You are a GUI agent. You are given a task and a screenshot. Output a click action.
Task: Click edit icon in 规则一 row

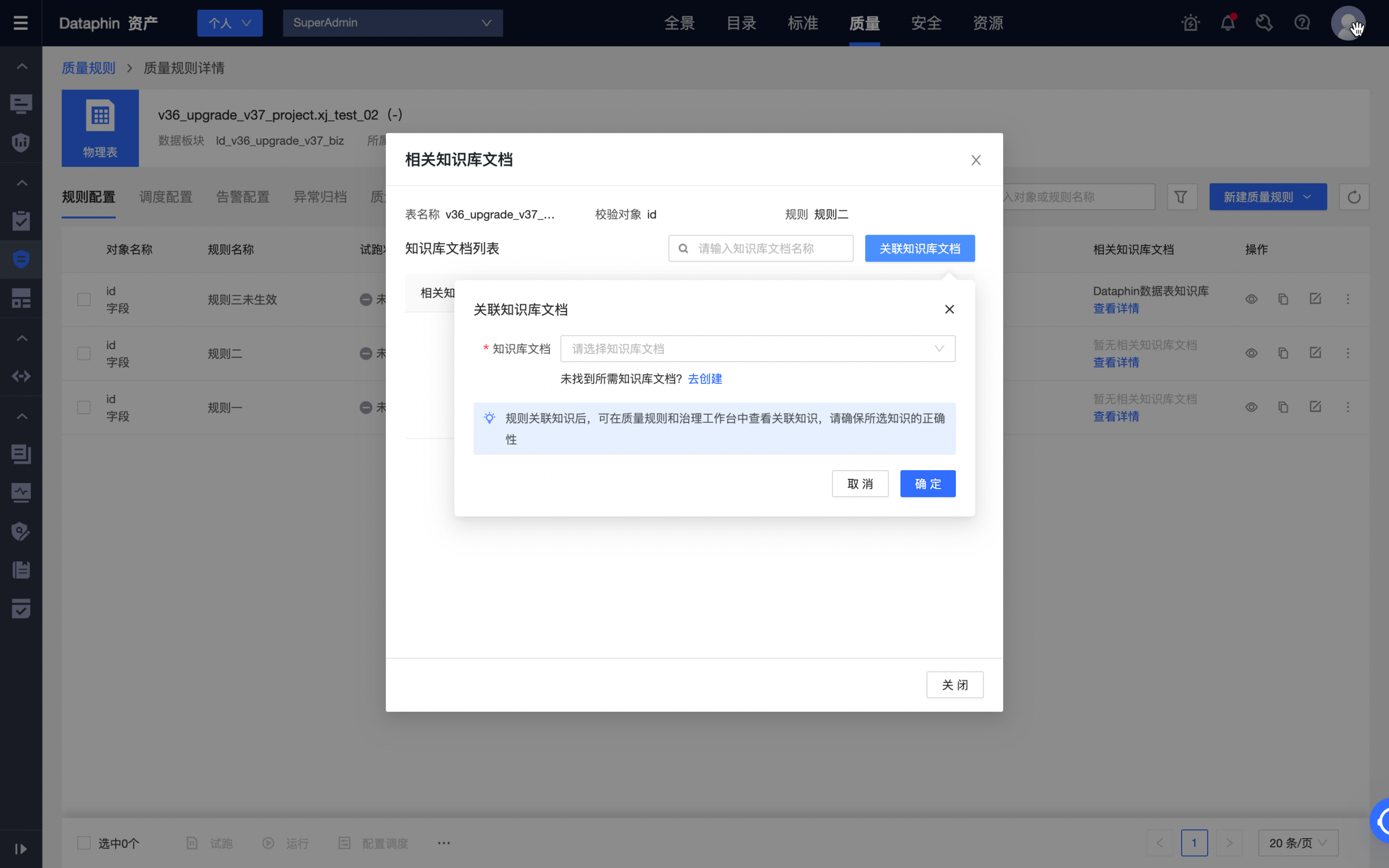click(x=1316, y=407)
